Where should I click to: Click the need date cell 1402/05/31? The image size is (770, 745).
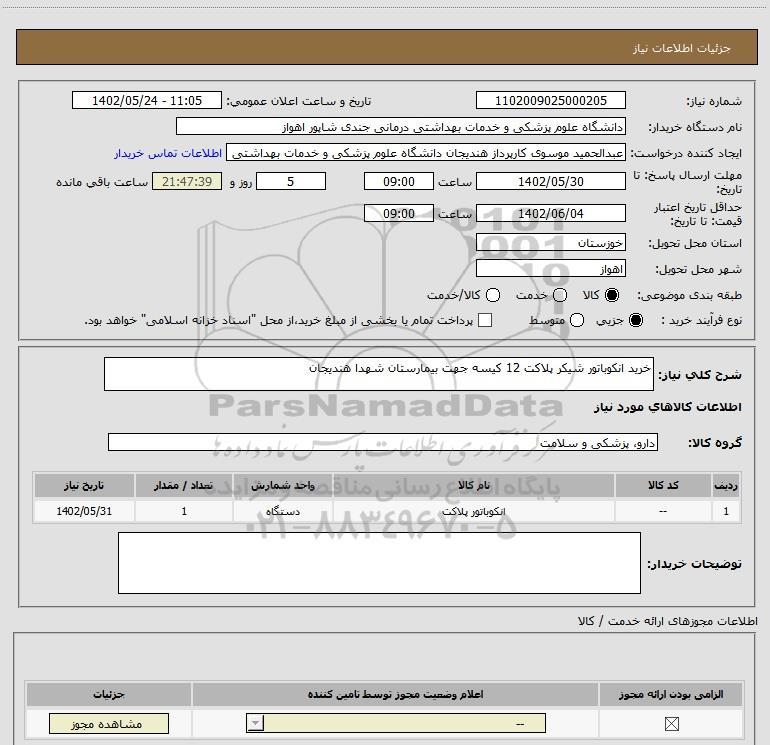click(84, 511)
